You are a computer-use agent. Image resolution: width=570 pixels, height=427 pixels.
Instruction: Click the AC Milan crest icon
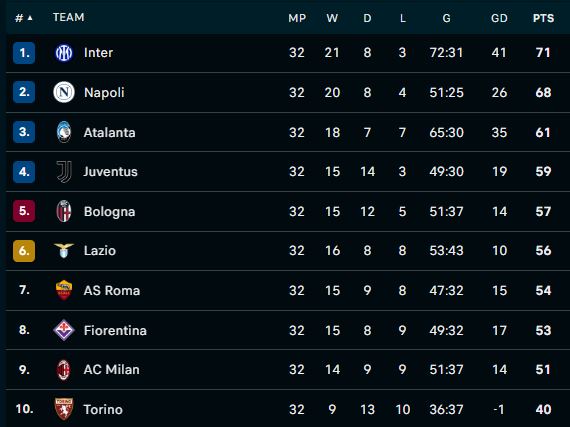(64, 370)
